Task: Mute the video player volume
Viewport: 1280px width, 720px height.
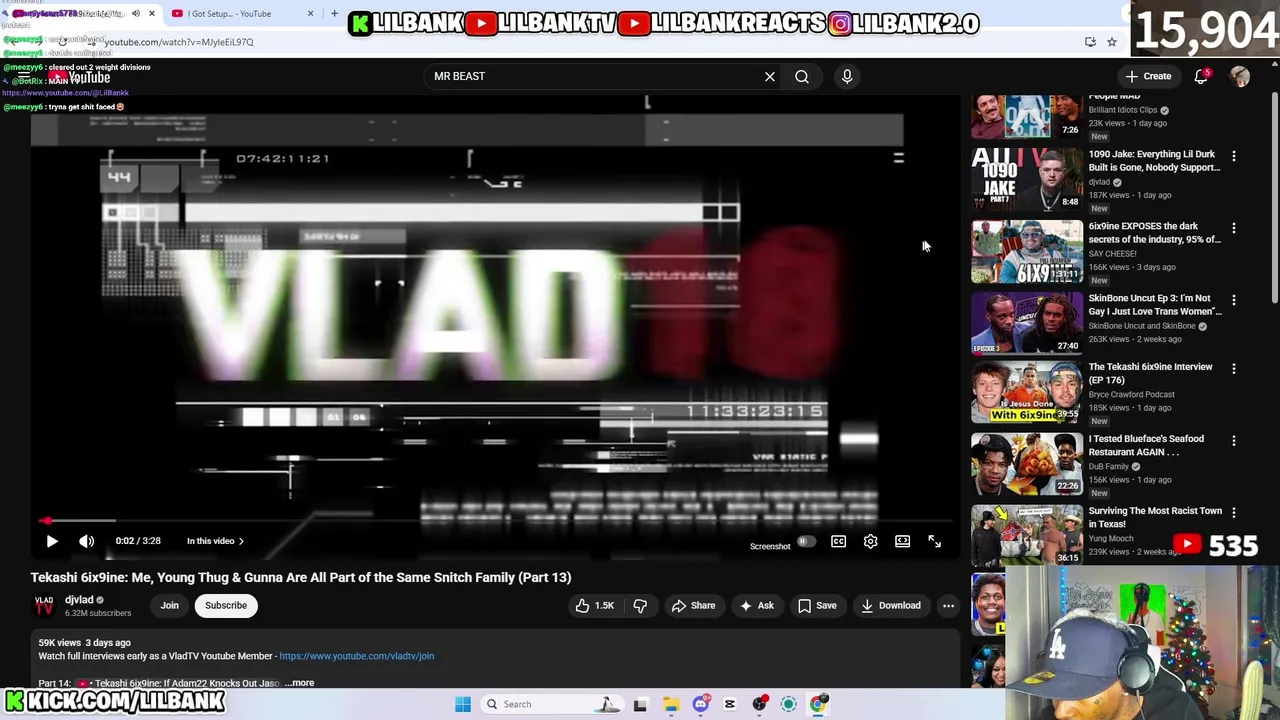Action: [87, 541]
